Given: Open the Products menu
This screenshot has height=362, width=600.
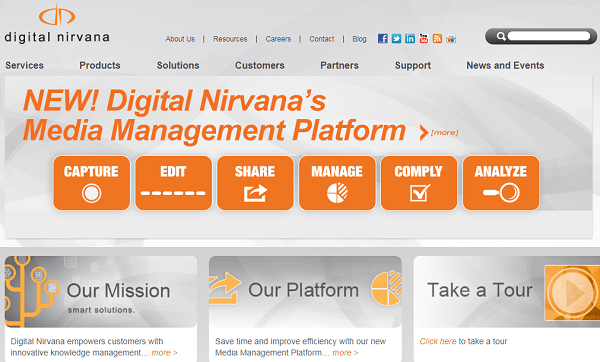Looking at the screenshot, I should [x=100, y=65].
